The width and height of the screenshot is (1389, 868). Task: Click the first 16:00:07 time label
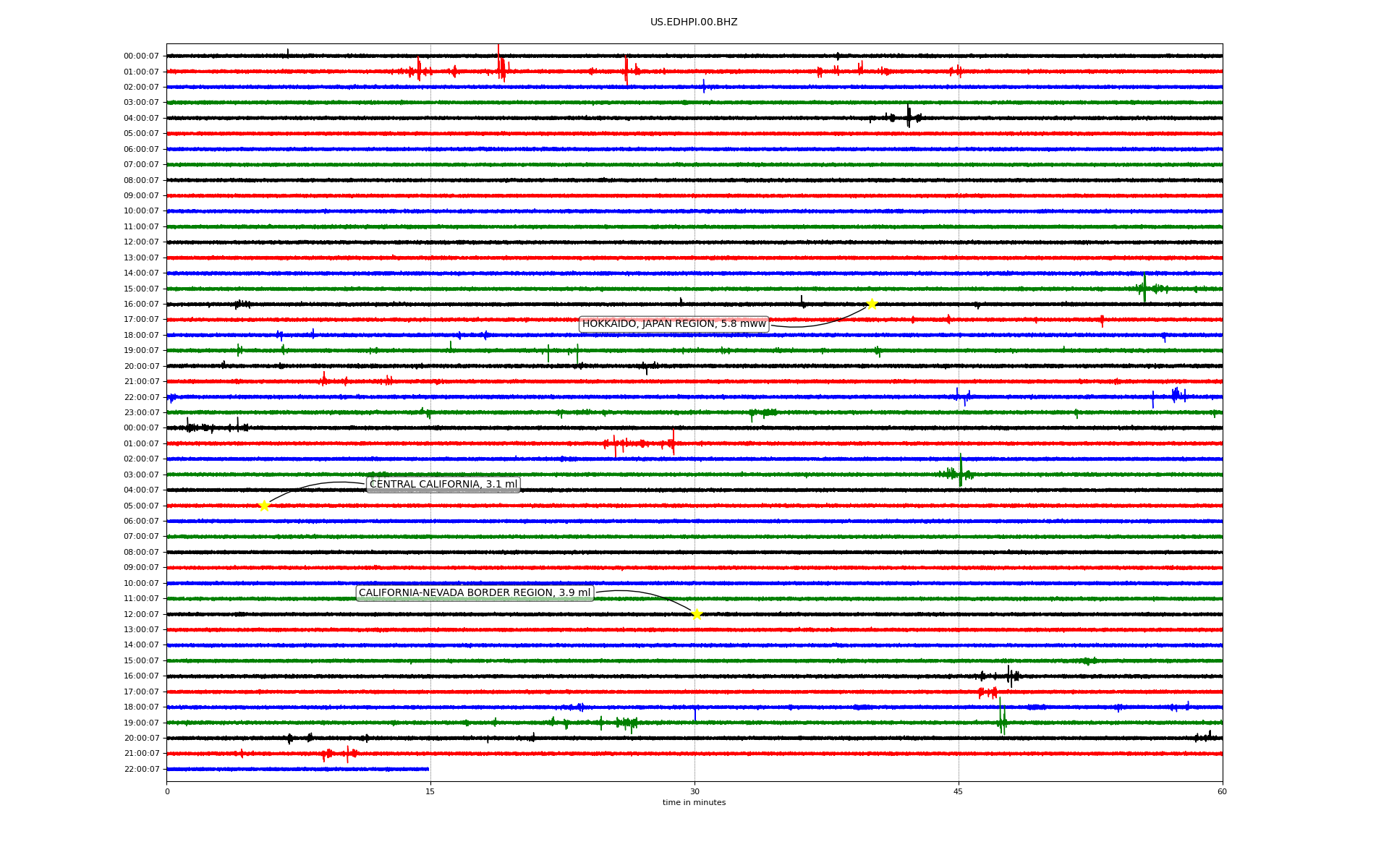coord(141,305)
